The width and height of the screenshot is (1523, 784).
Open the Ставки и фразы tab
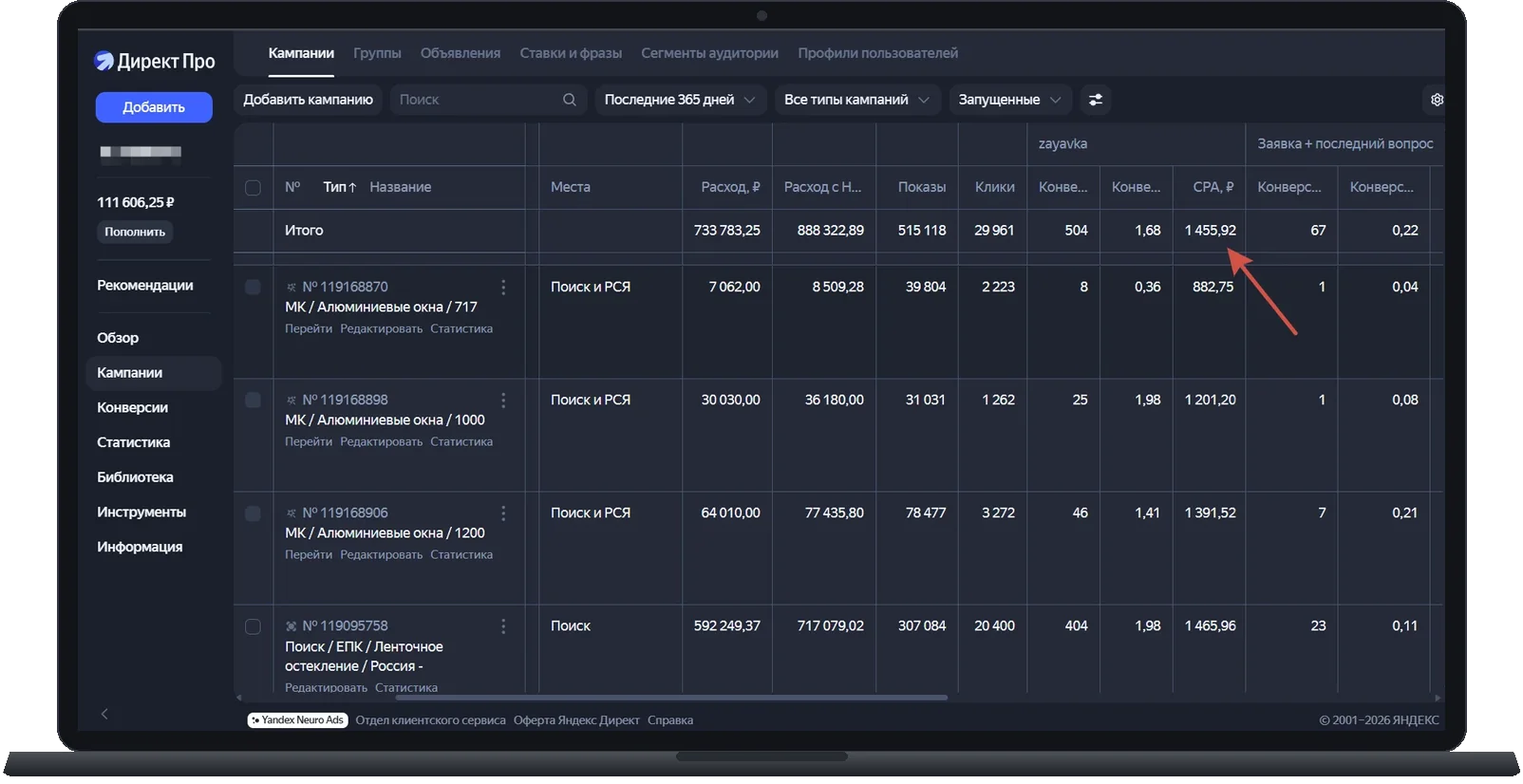pyautogui.click(x=571, y=53)
